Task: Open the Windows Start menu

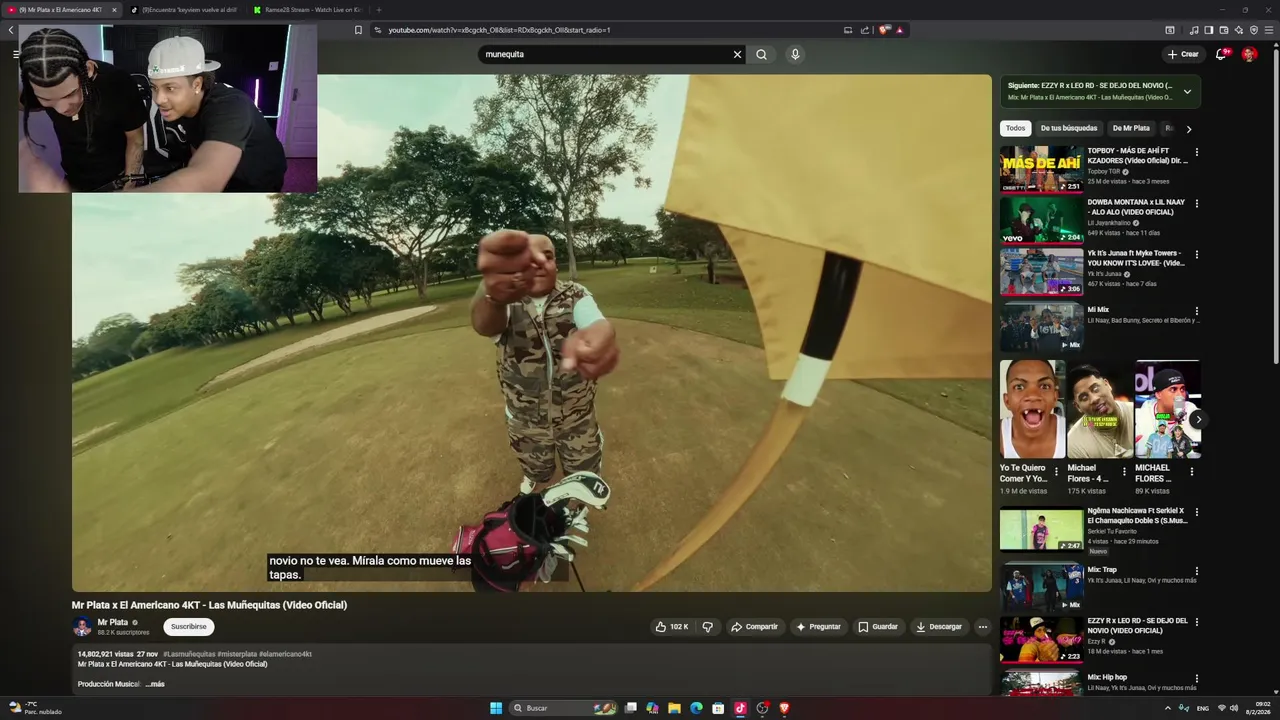Action: (x=496, y=708)
